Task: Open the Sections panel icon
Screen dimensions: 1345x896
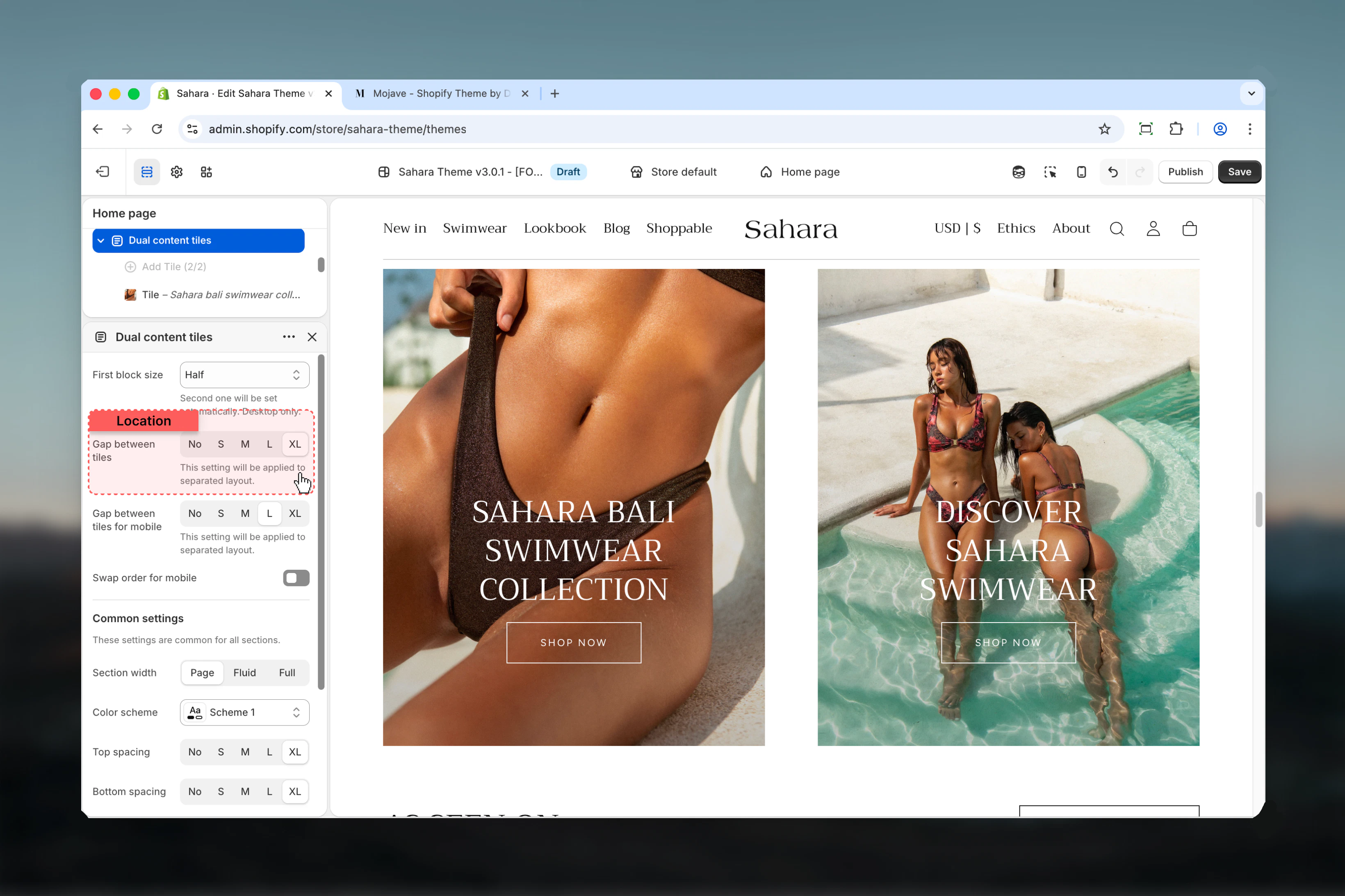Action: coord(147,172)
